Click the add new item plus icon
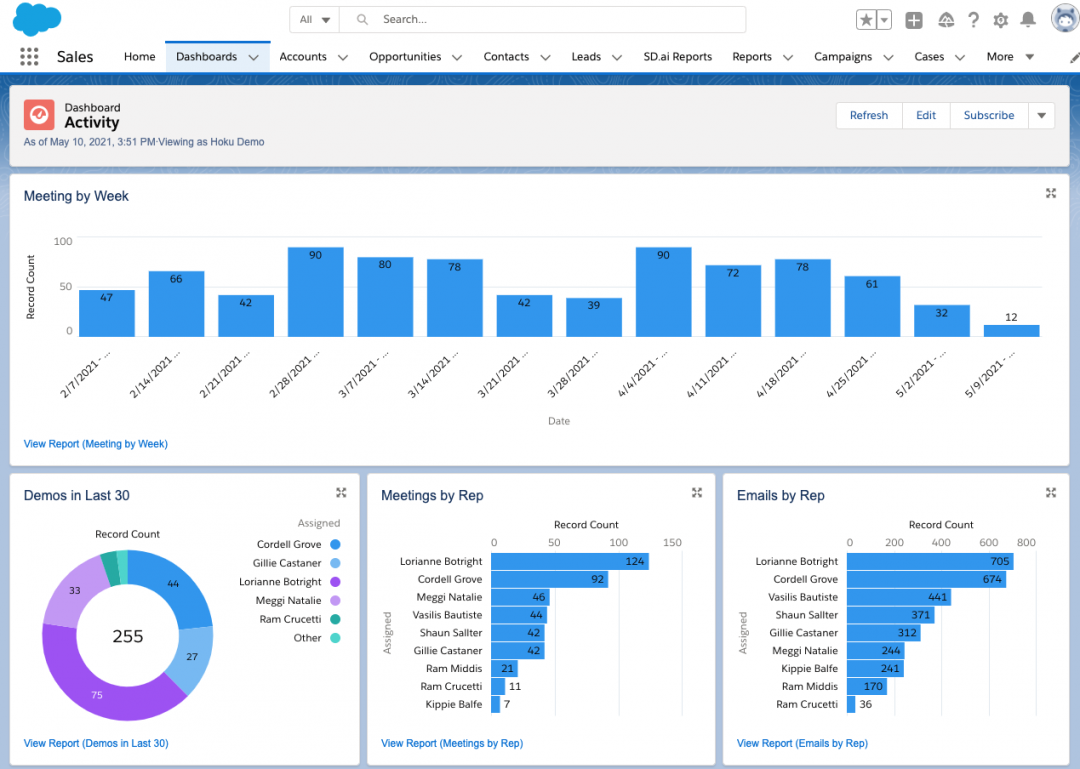 [x=914, y=19]
